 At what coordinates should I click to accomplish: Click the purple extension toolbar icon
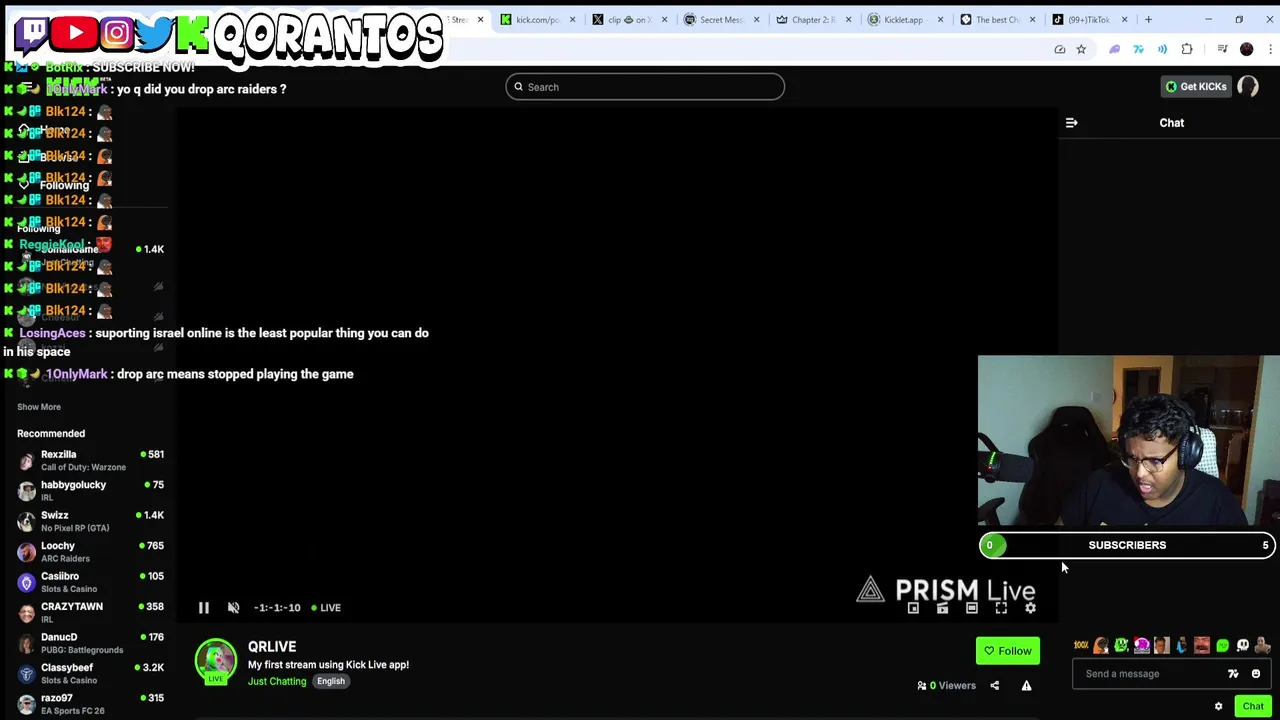point(1114,49)
